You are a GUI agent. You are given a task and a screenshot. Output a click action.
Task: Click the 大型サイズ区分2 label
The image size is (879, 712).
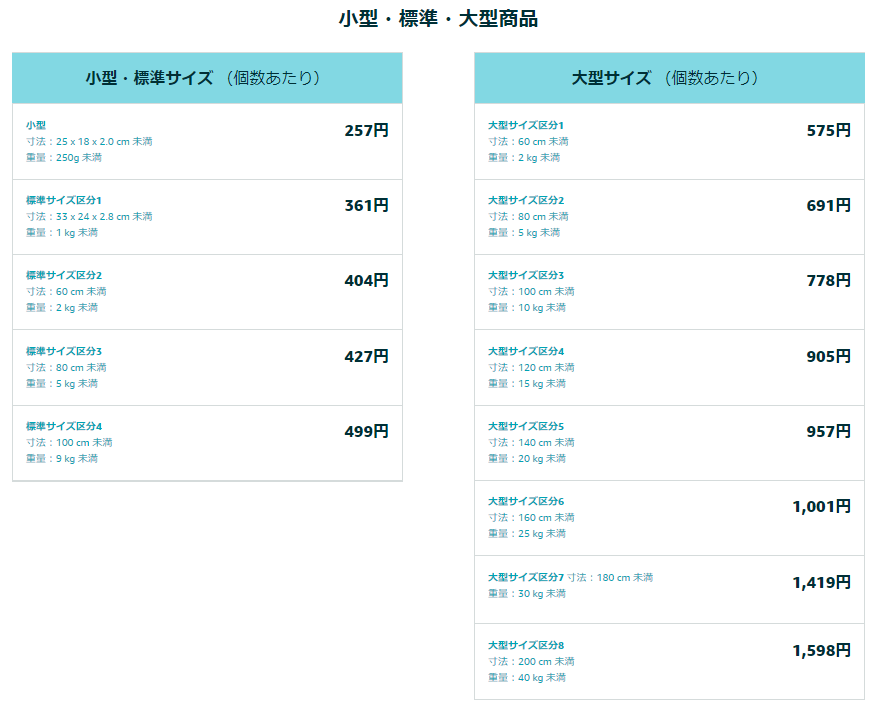point(526,200)
